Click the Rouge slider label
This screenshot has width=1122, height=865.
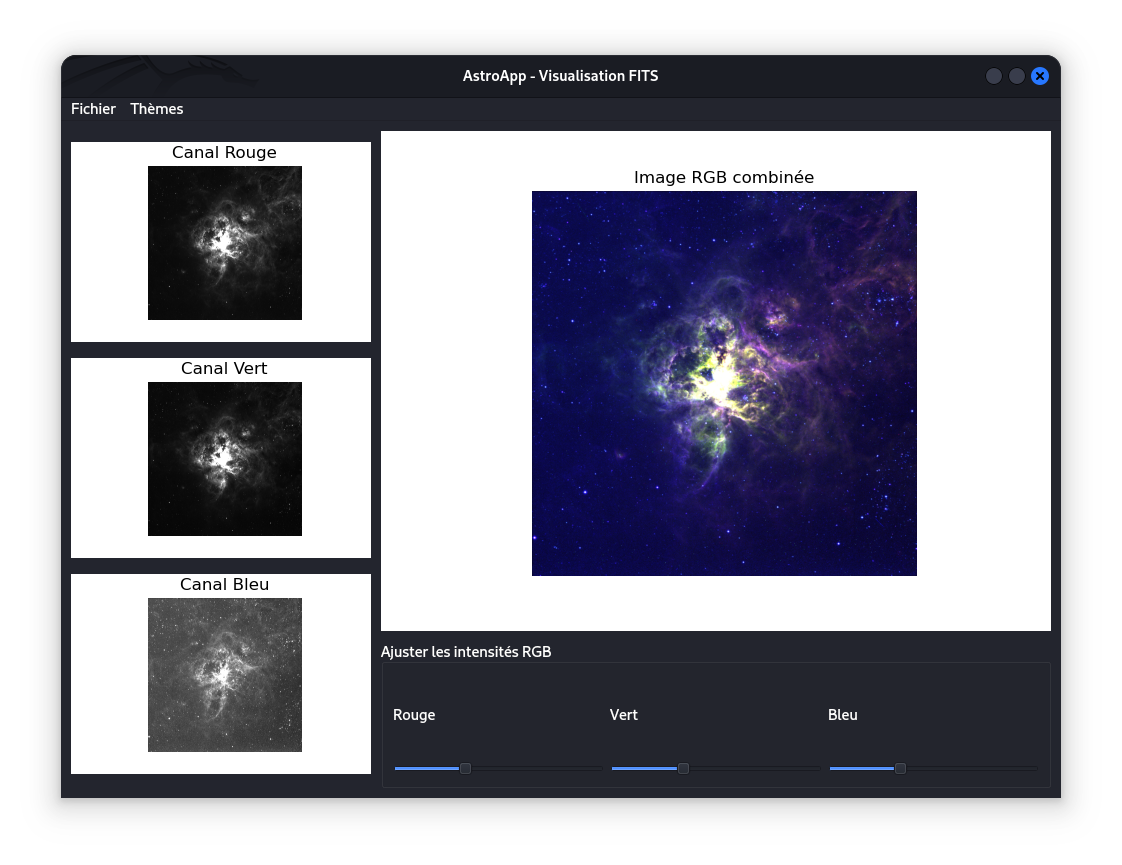coord(413,715)
